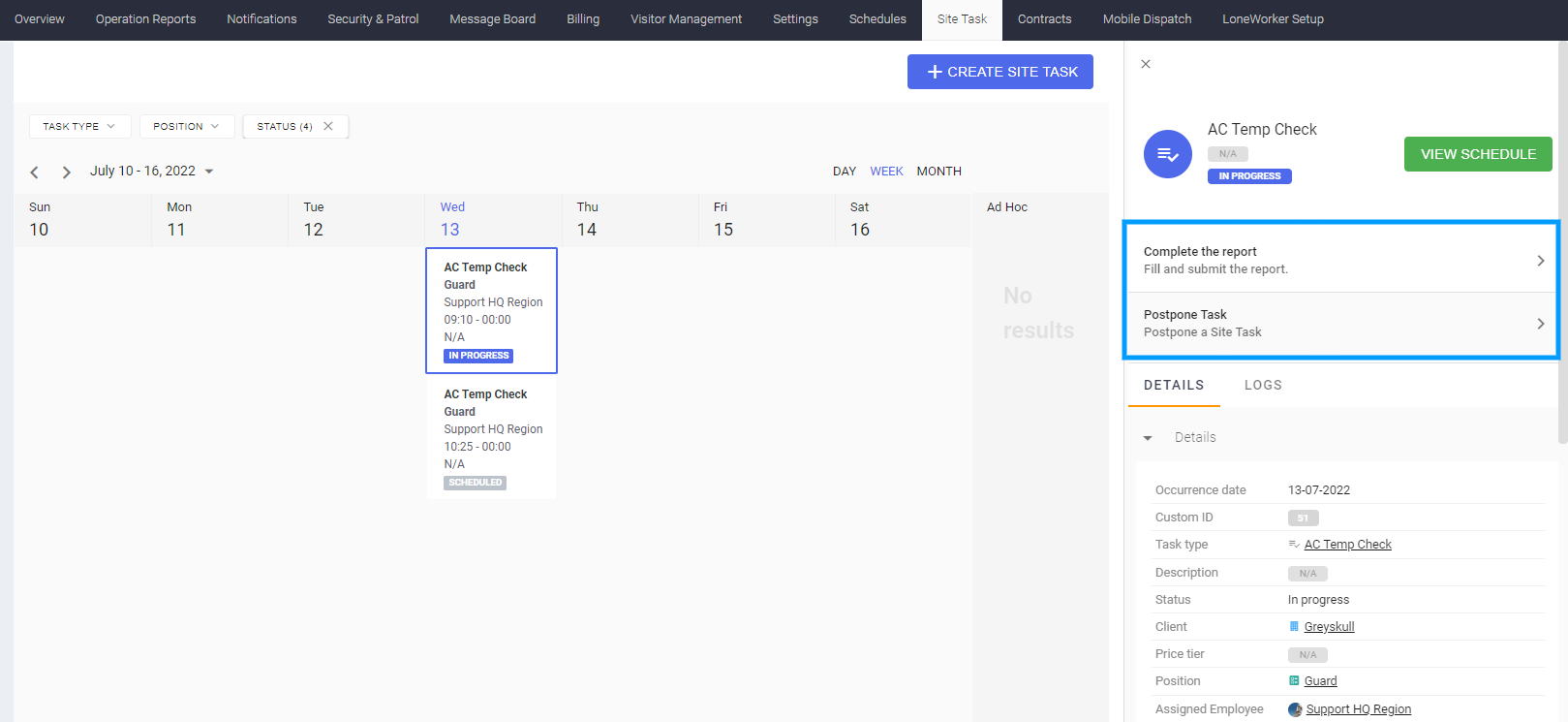
Task: Open the Overview tab
Action: click(40, 19)
